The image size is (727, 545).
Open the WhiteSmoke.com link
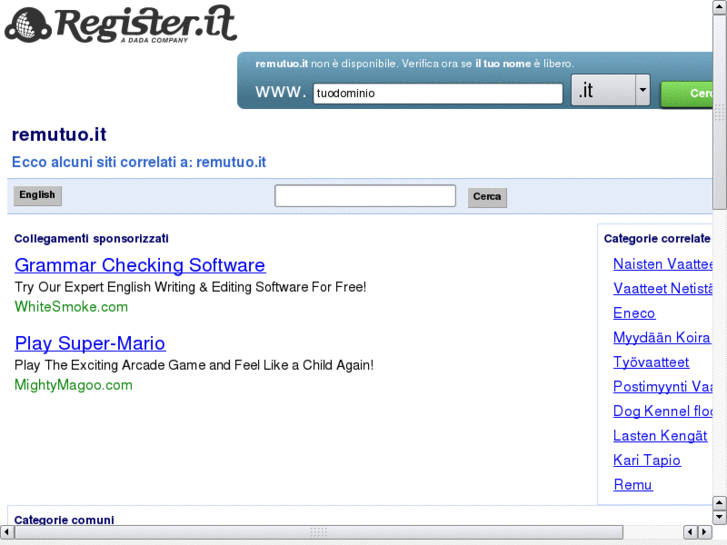pyautogui.click(x=71, y=307)
